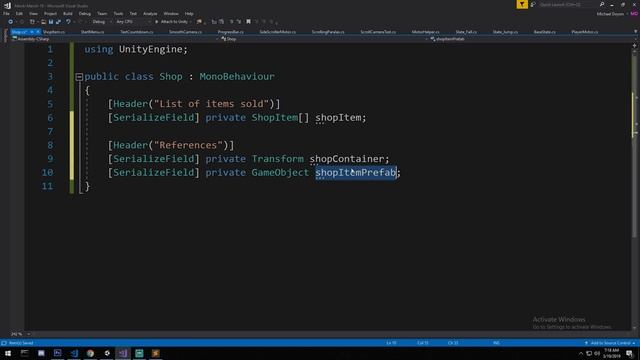Open the shopItemPrefab member dropdown
The height and width of the screenshot is (360, 640).
pyautogui.click(x=531, y=39)
